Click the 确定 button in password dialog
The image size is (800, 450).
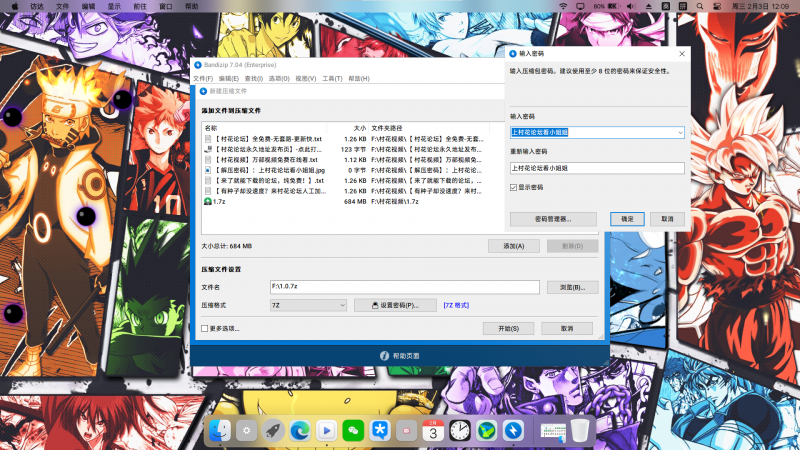(627, 218)
